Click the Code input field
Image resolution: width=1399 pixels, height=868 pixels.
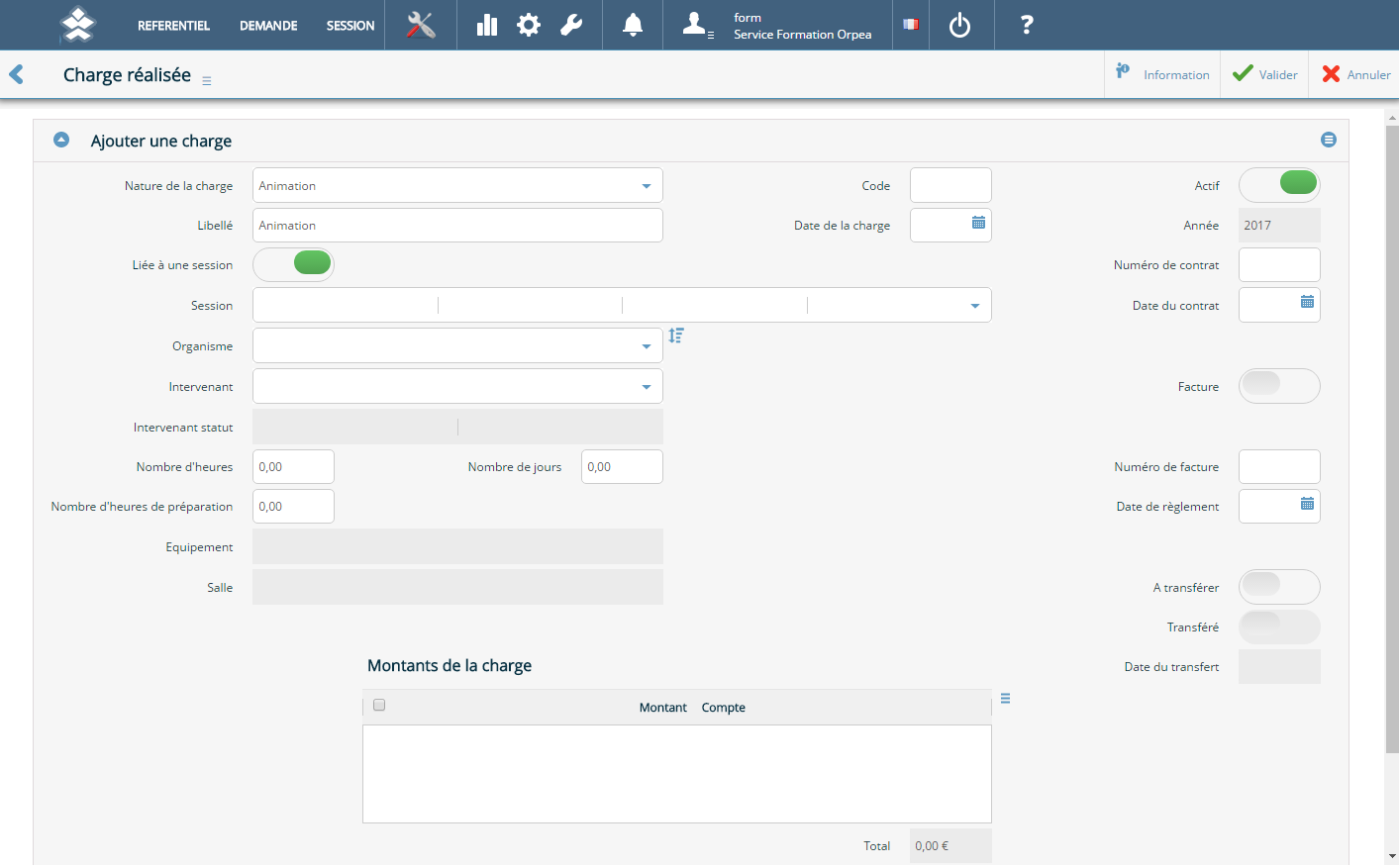(950, 185)
